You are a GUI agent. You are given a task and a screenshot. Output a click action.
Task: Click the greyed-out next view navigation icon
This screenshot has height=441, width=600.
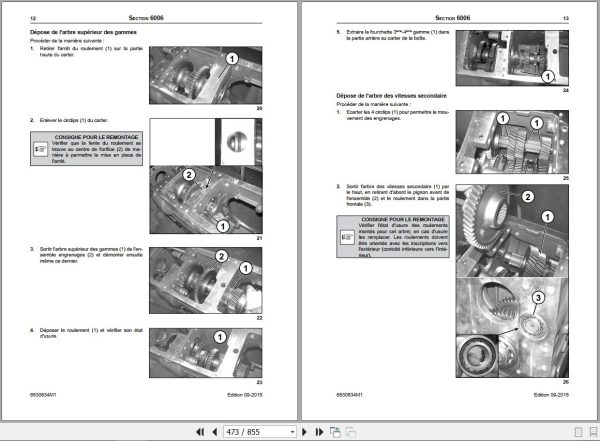coord(351,432)
